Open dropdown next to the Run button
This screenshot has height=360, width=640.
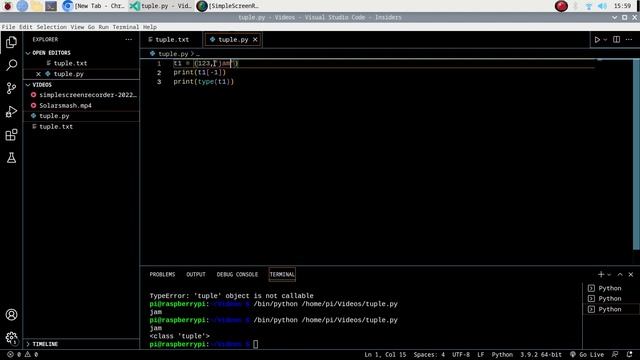[x=605, y=40]
